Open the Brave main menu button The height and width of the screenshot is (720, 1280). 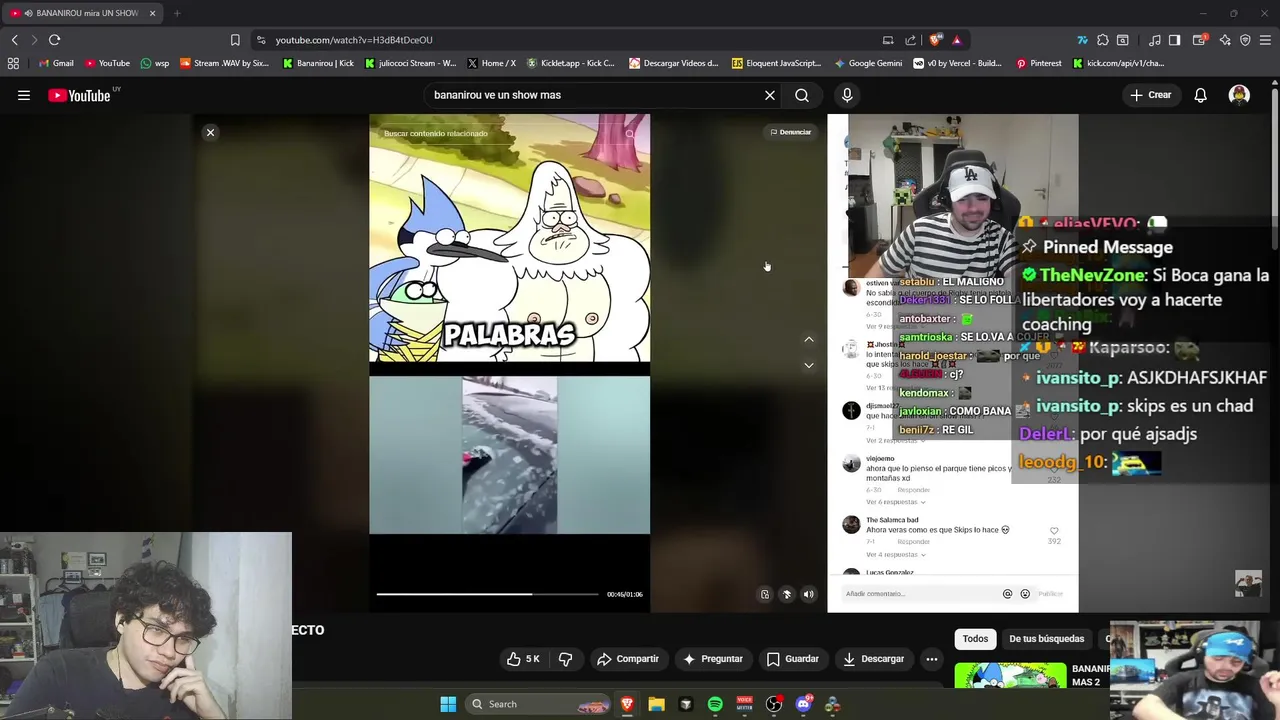[1266, 40]
